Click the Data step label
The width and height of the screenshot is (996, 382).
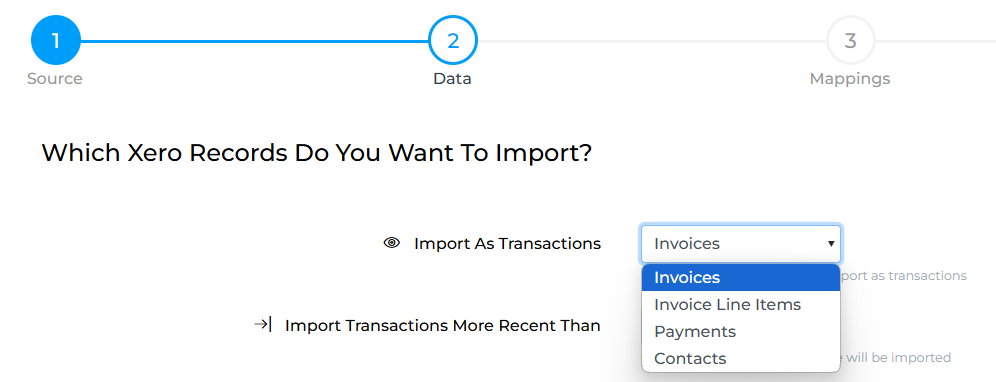tap(452, 79)
